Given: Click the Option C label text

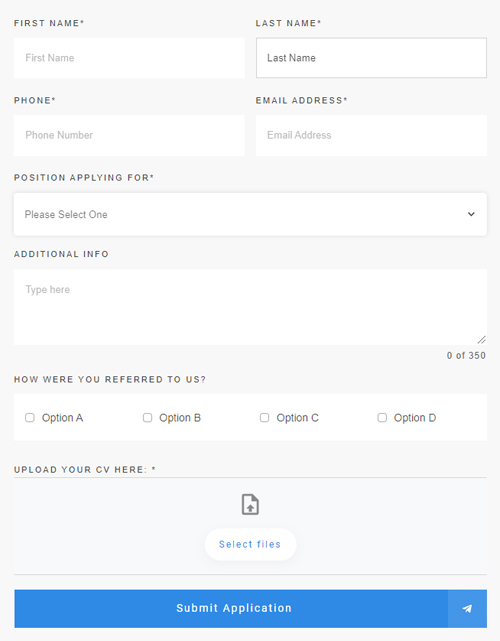Looking at the screenshot, I should [x=297, y=418].
